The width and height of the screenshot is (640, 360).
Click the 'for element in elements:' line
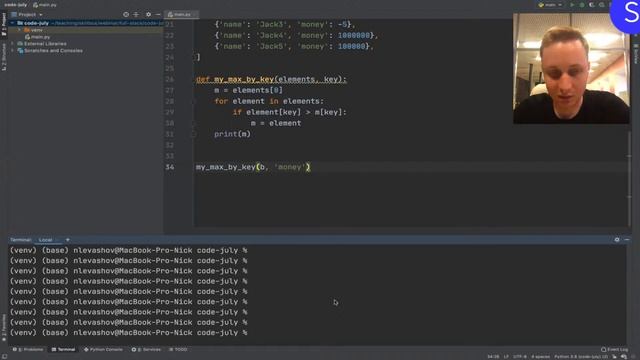[269, 101]
